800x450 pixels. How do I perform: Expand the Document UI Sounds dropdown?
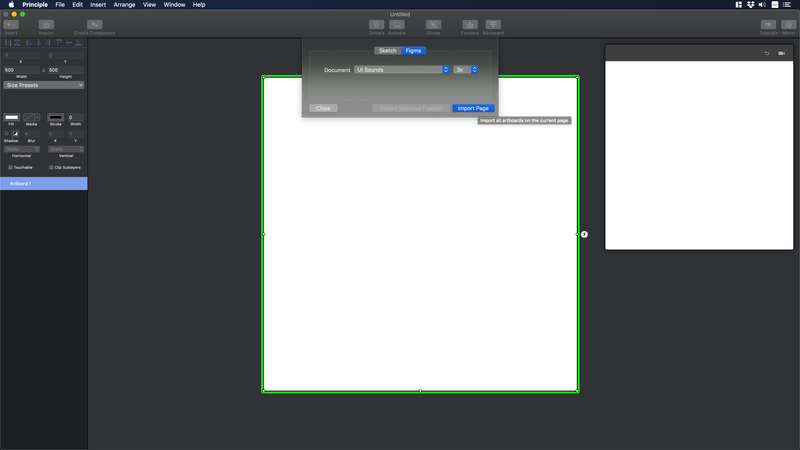click(x=402, y=69)
